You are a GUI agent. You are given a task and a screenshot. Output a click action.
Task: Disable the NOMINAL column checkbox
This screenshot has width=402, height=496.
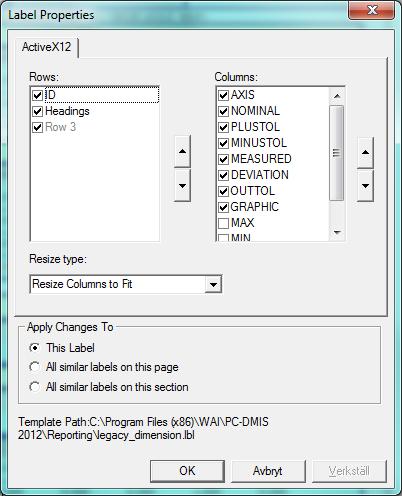tap(223, 111)
